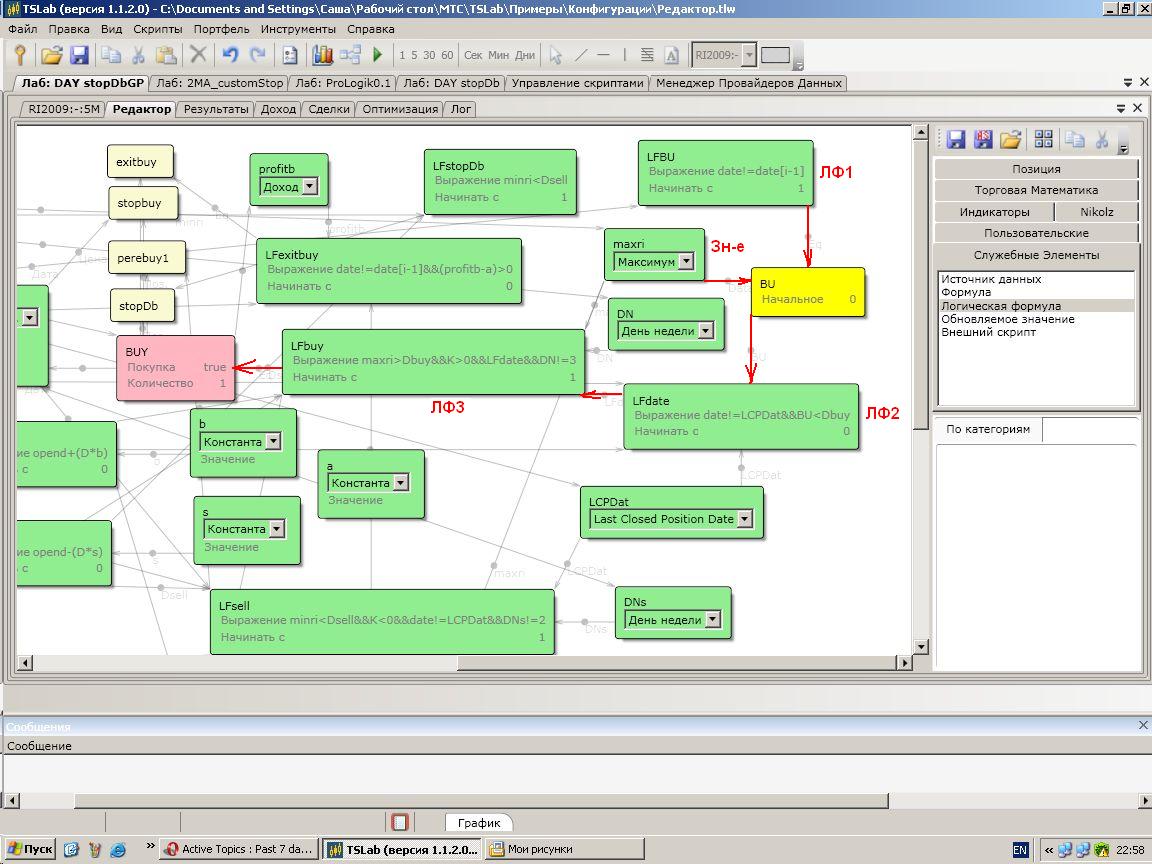Click the Индикаторы category button
1152x864 pixels.
(x=994, y=212)
